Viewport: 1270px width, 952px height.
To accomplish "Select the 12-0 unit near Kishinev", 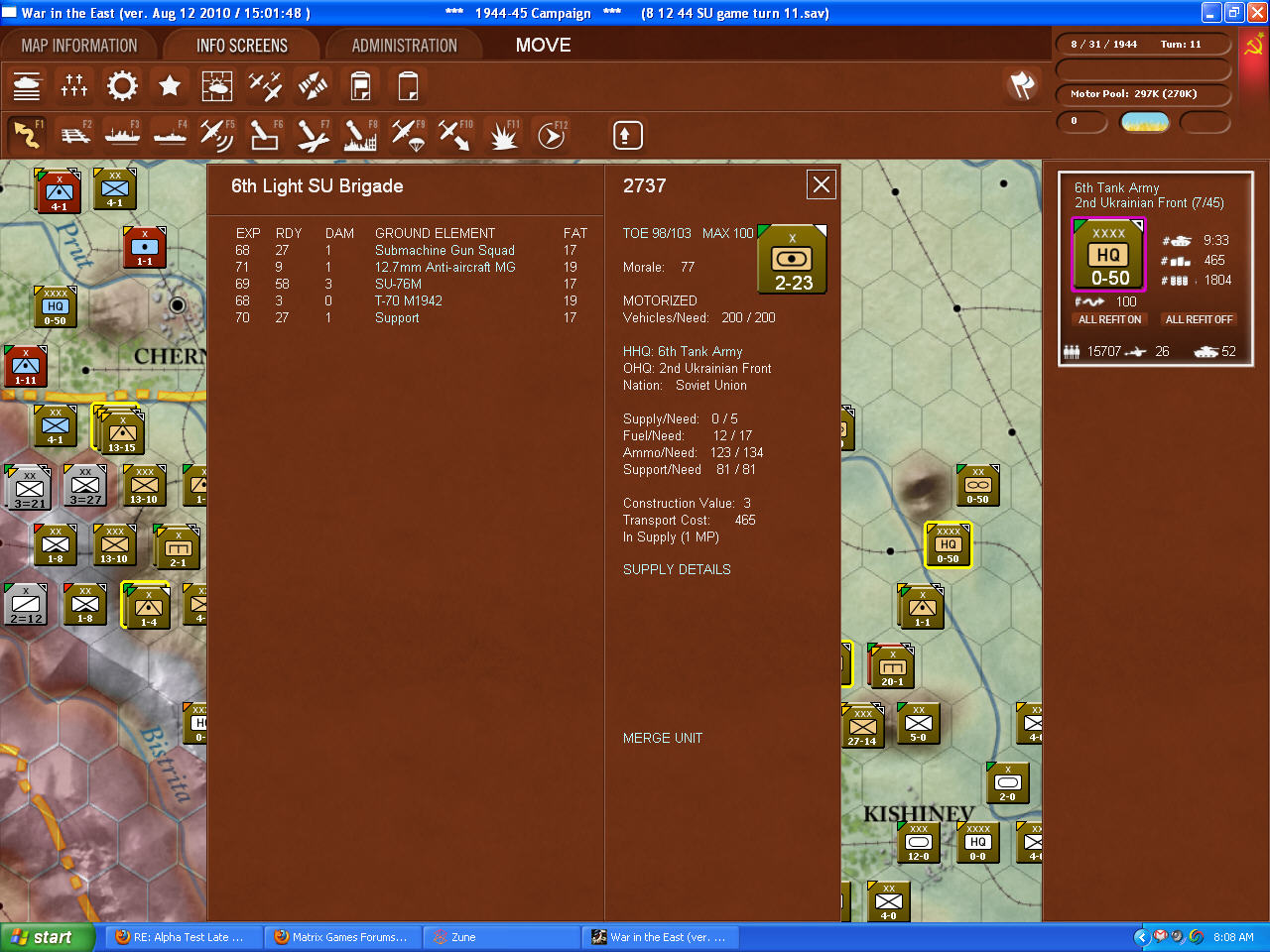I will tap(919, 843).
